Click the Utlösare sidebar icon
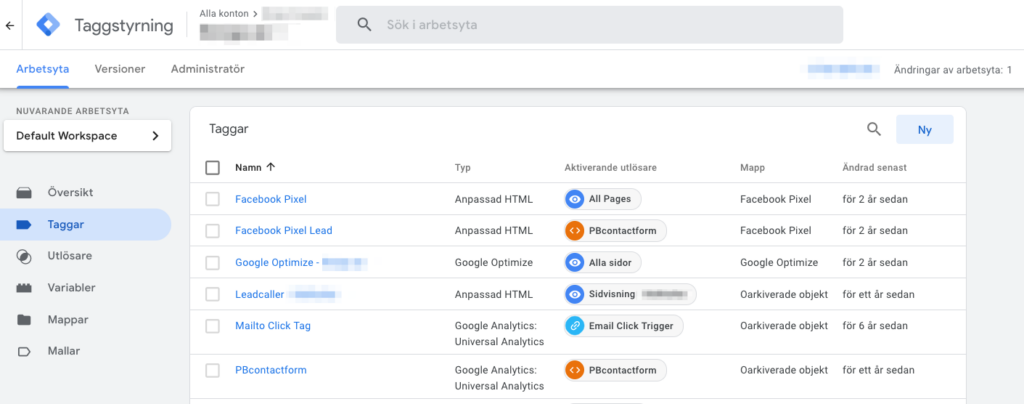This screenshot has height=404, width=1024. pyautogui.click(x=24, y=256)
